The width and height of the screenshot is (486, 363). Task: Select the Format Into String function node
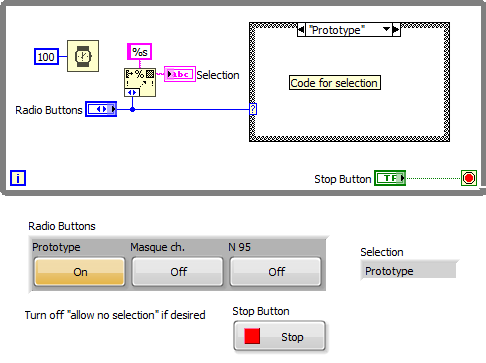coord(140,82)
